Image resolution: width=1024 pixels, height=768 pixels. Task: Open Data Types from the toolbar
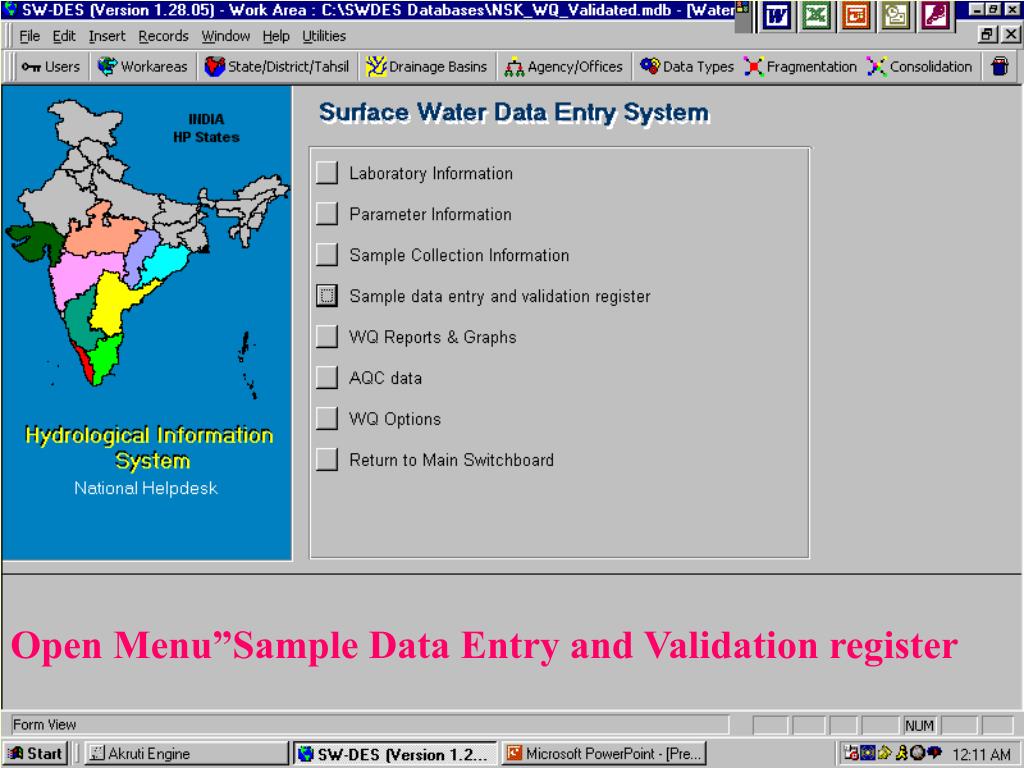click(x=687, y=67)
